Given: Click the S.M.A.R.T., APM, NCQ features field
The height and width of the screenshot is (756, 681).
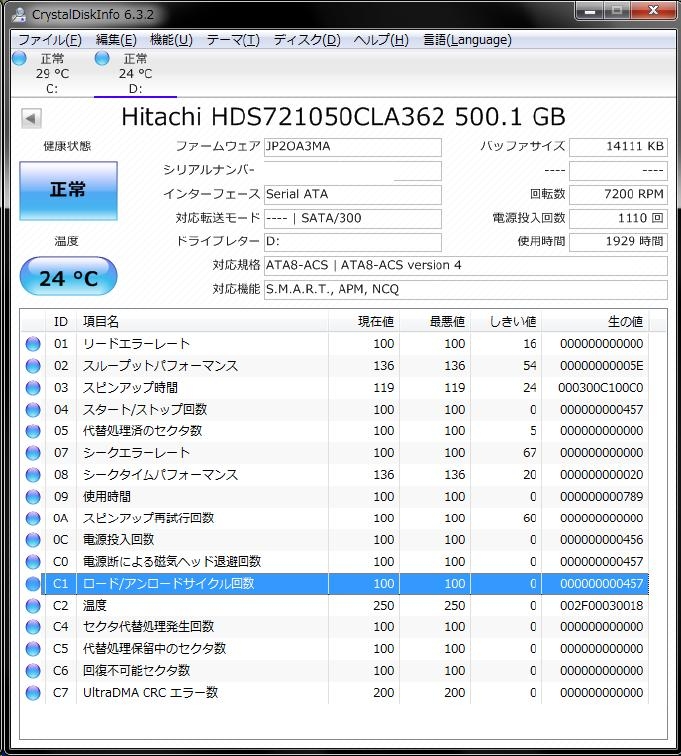Looking at the screenshot, I should coord(466,289).
